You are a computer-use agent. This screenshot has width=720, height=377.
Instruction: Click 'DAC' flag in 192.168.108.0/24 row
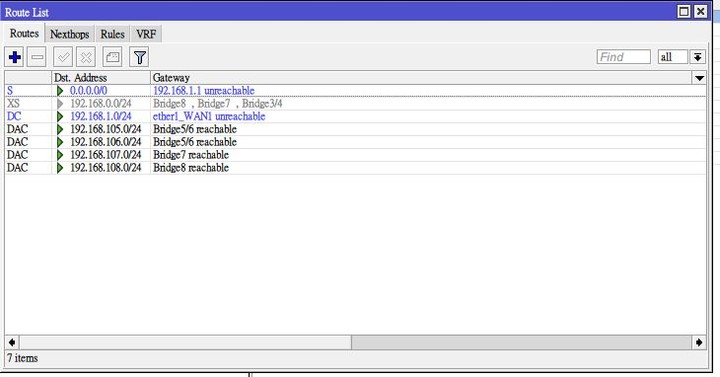17,168
